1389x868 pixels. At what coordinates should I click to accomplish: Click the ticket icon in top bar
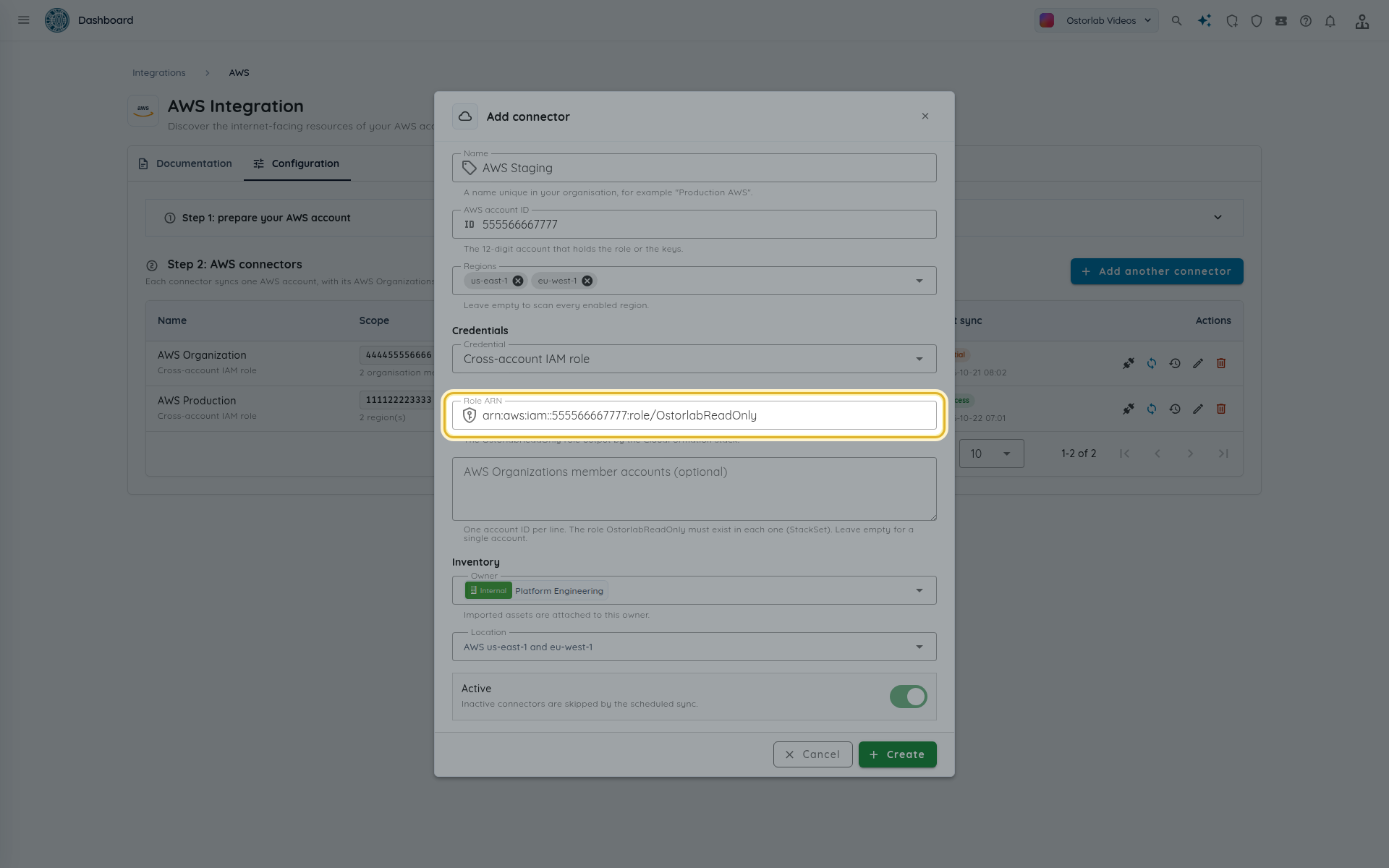click(x=1281, y=21)
